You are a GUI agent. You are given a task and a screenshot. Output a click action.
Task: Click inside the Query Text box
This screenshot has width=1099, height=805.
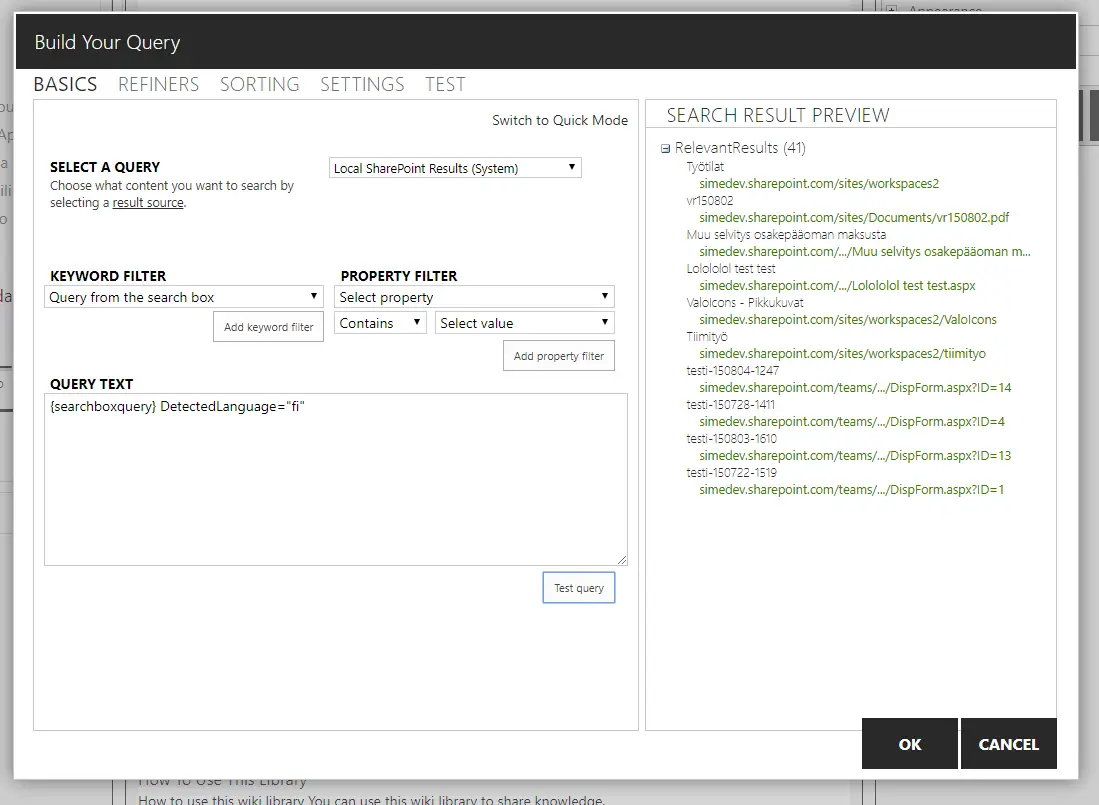[x=335, y=480]
